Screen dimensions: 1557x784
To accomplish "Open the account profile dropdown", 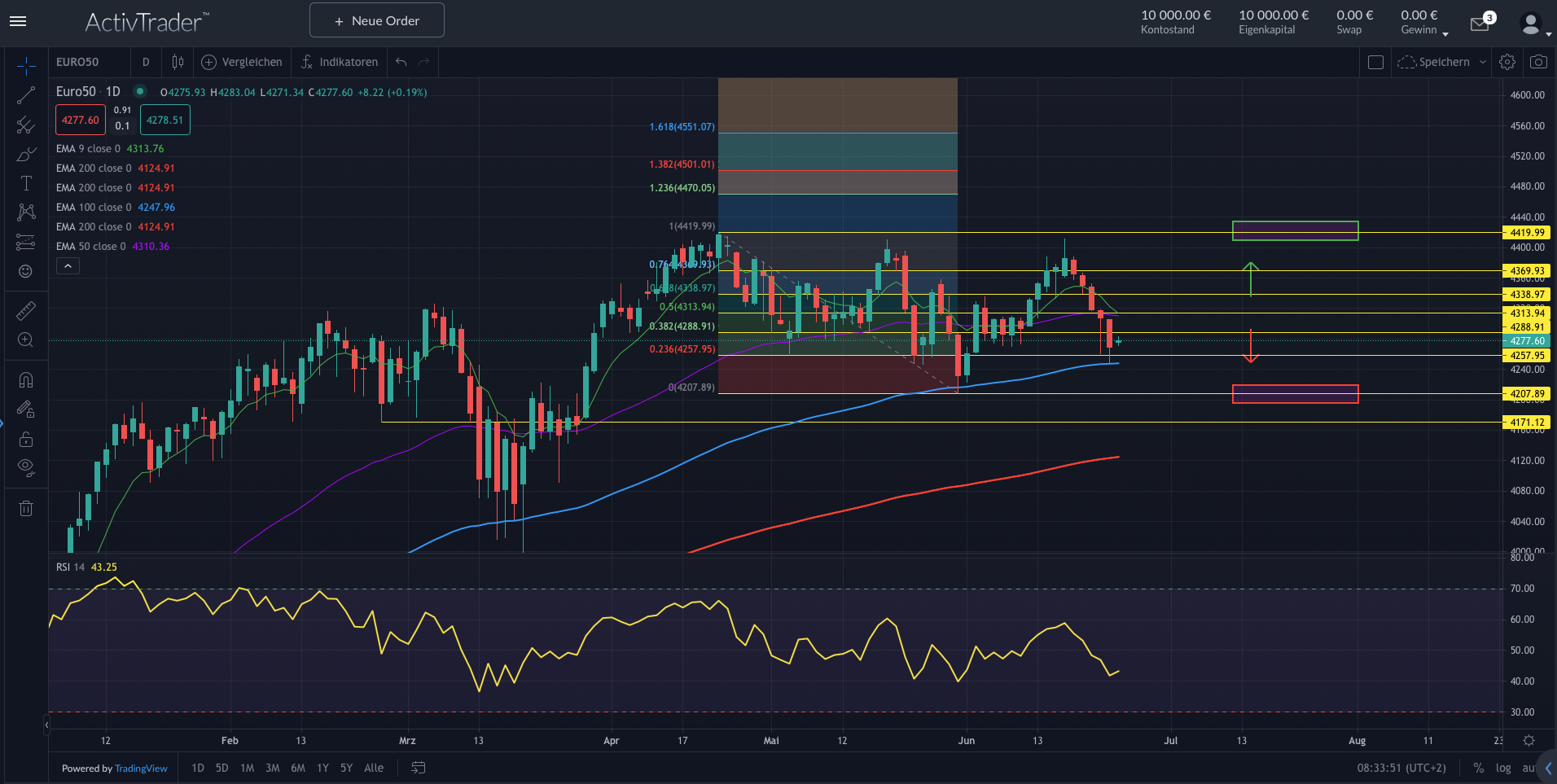I will [x=1533, y=23].
